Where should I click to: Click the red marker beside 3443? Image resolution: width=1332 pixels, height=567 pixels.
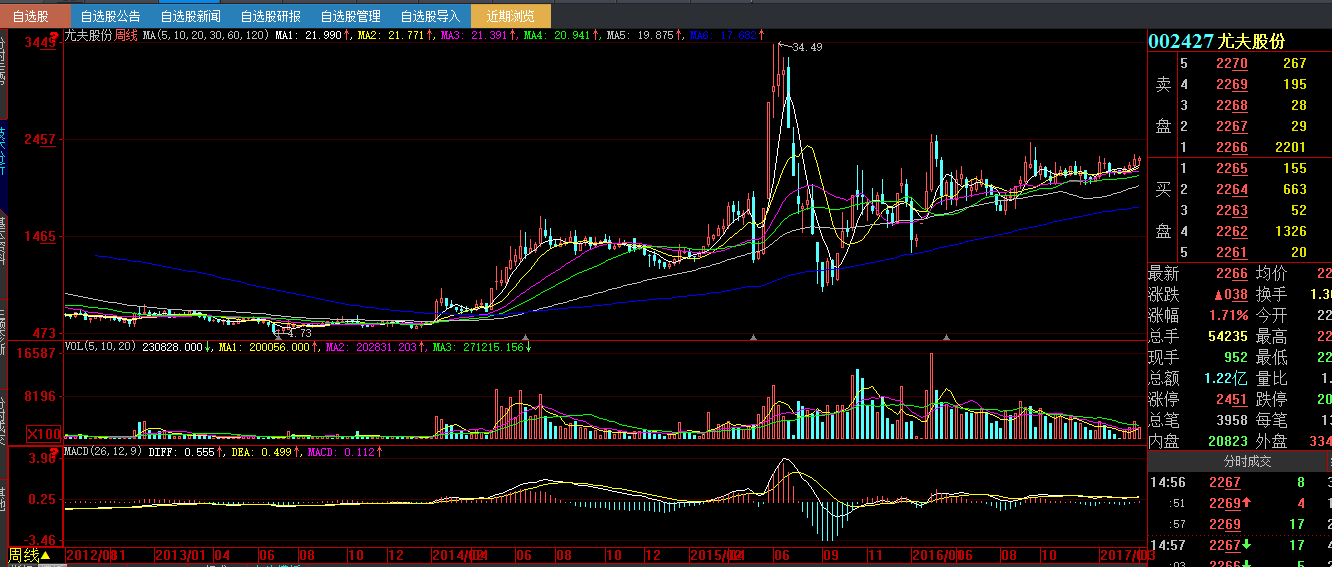coord(54,37)
